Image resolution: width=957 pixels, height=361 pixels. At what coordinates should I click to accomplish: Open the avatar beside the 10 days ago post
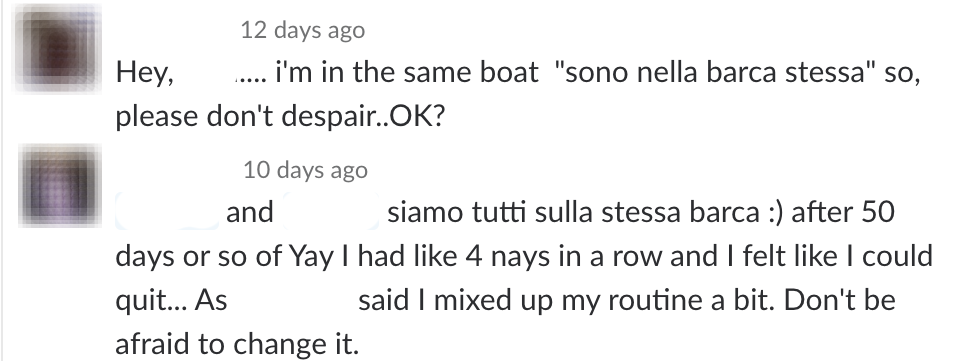pyautogui.click(x=59, y=186)
